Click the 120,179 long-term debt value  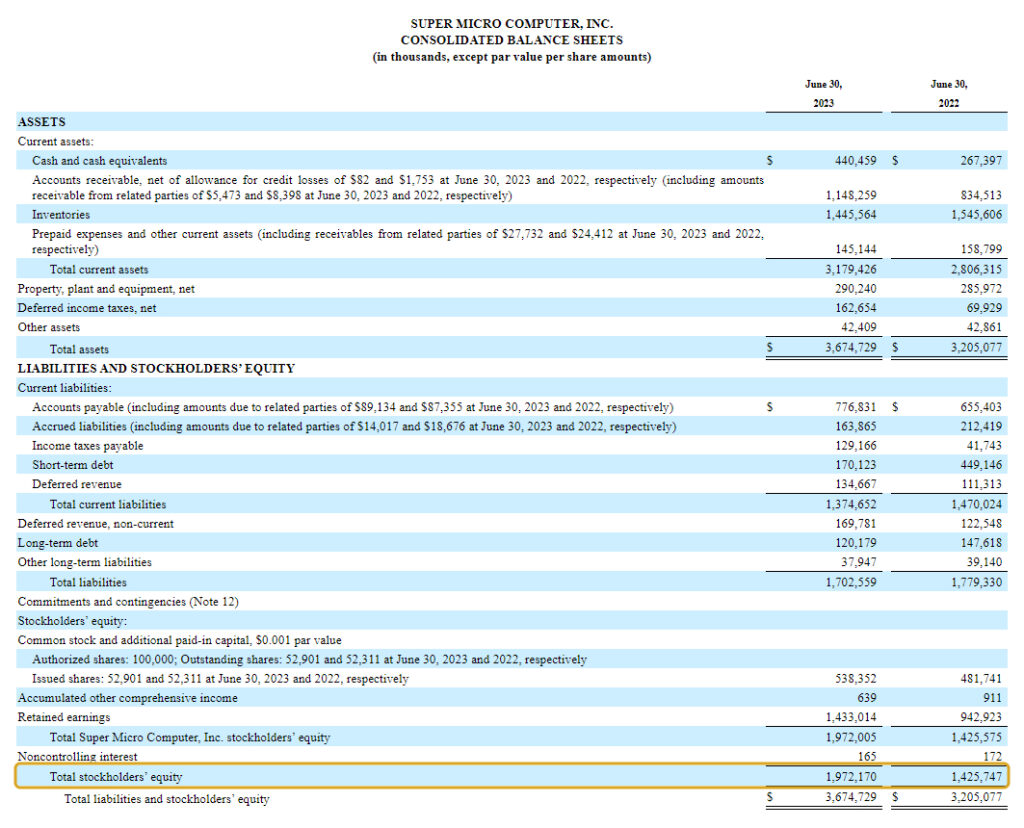[x=856, y=543]
